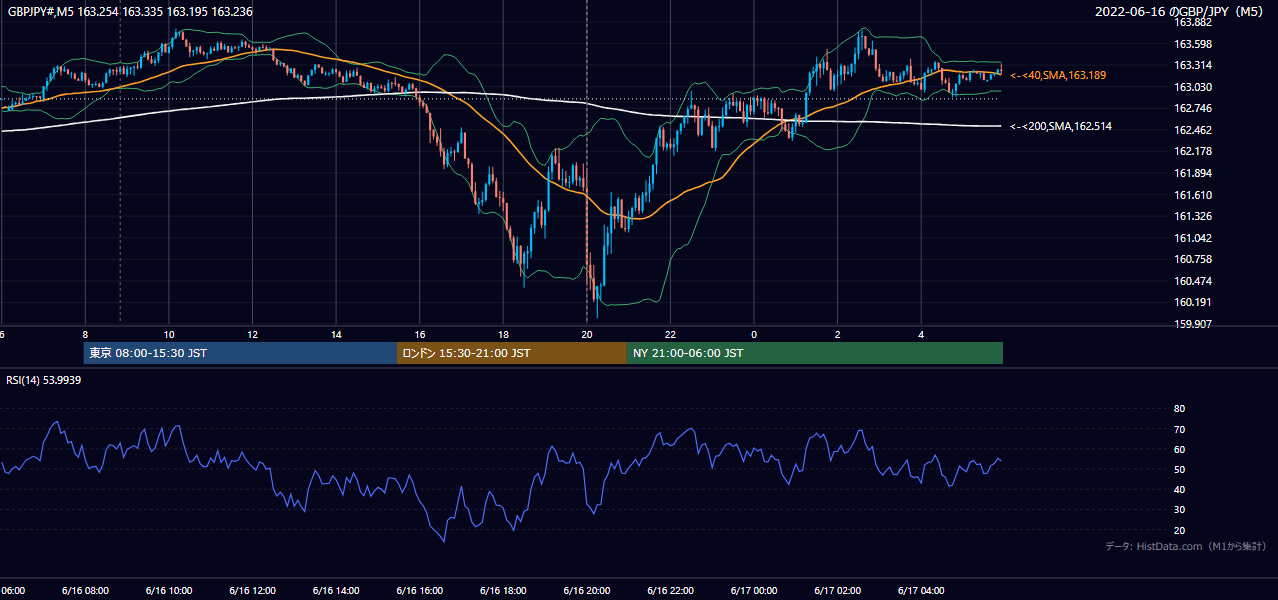The height and width of the screenshot is (600, 1278).
Task: Click price axis value 161.042
Action: (1192, 238)
